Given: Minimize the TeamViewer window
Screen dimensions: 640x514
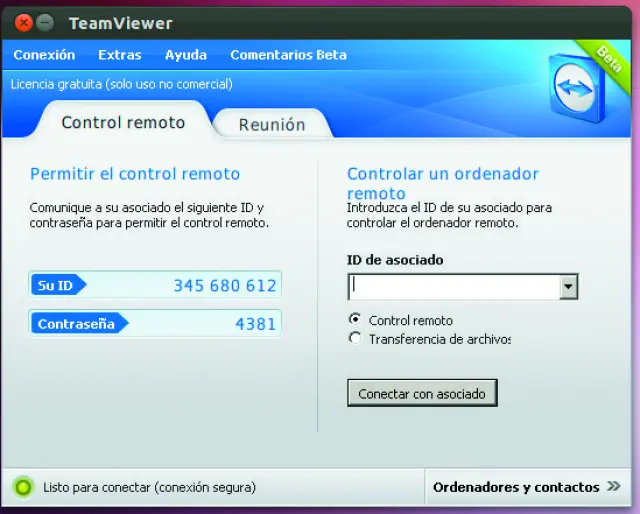Looking at the screenshot, I should [x=45, y=22].
